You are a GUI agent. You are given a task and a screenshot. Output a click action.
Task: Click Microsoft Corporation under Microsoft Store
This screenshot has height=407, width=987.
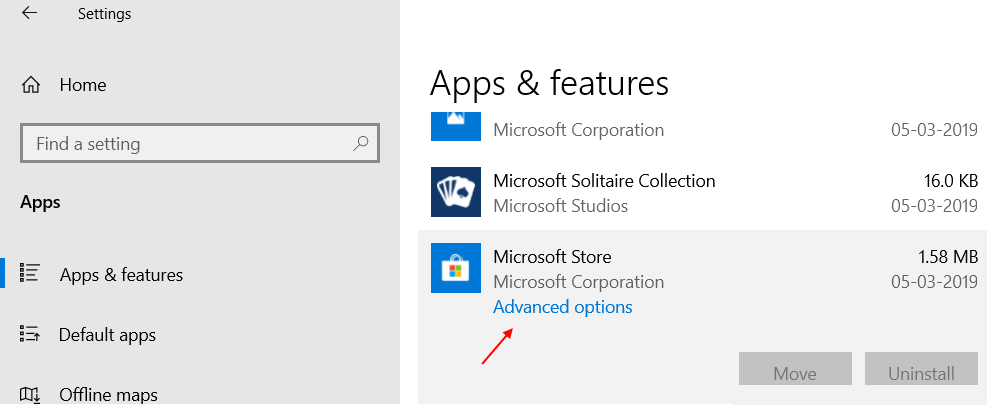pyautogui.click(x=578, y=282)
